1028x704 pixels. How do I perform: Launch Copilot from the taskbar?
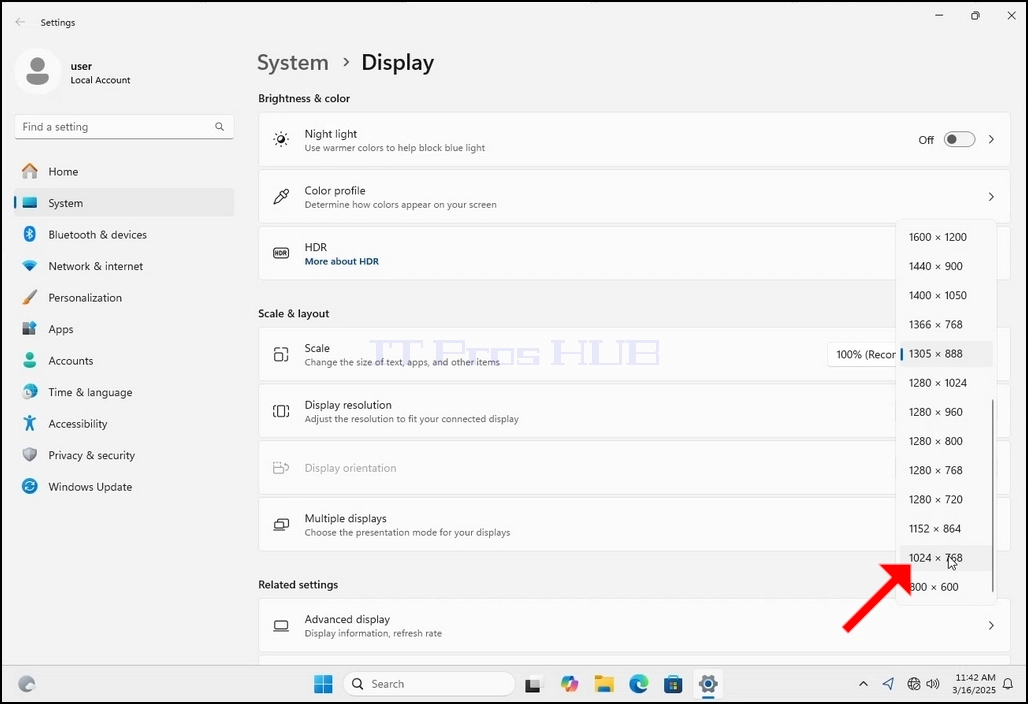coord(569,684)
